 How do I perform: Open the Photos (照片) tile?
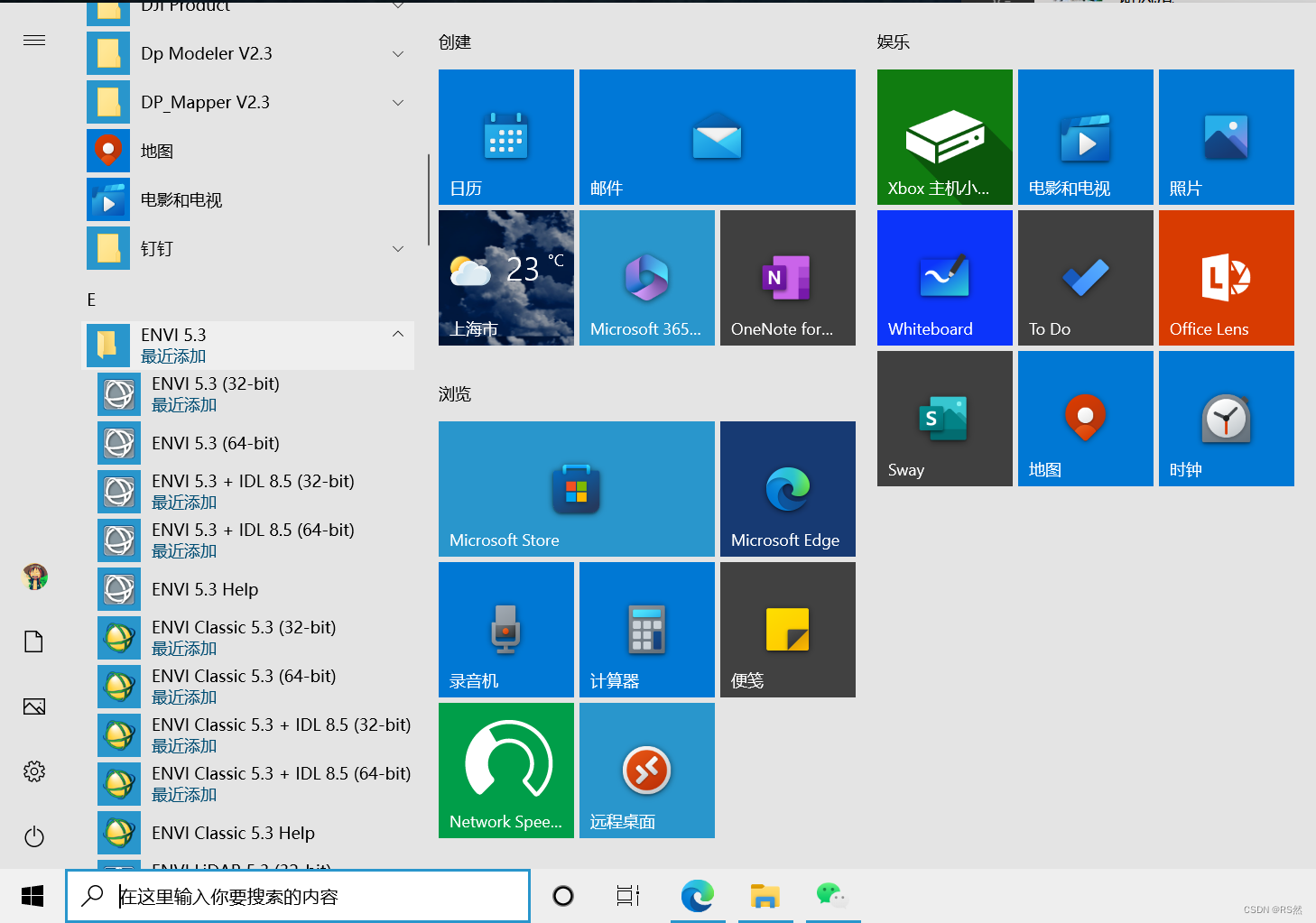point(1227,137)
